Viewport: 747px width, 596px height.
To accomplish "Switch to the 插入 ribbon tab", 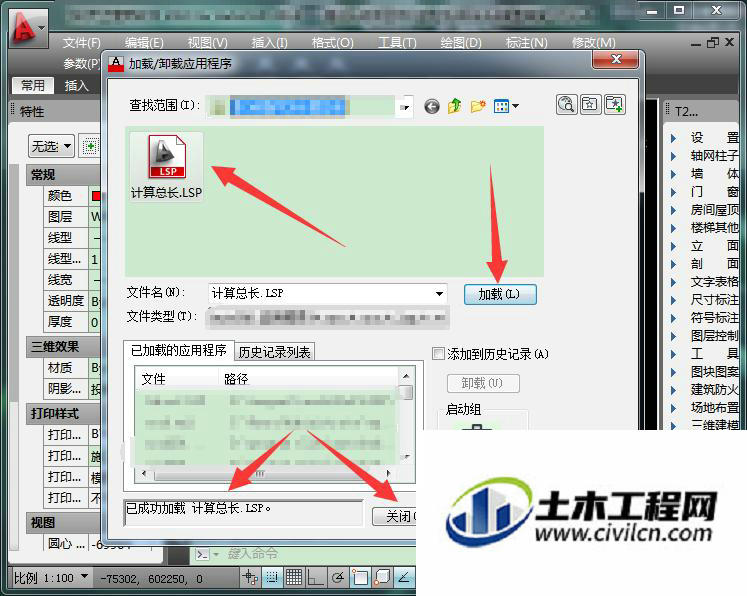I will point(77,86).
